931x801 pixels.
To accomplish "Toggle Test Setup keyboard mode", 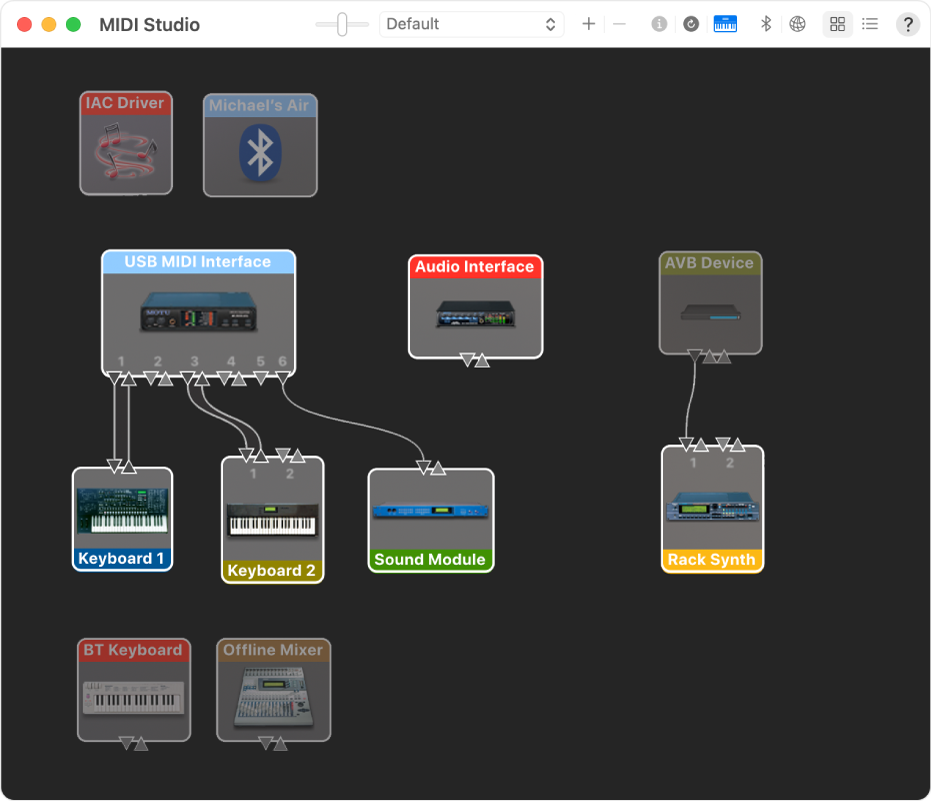I will point(725,23).
